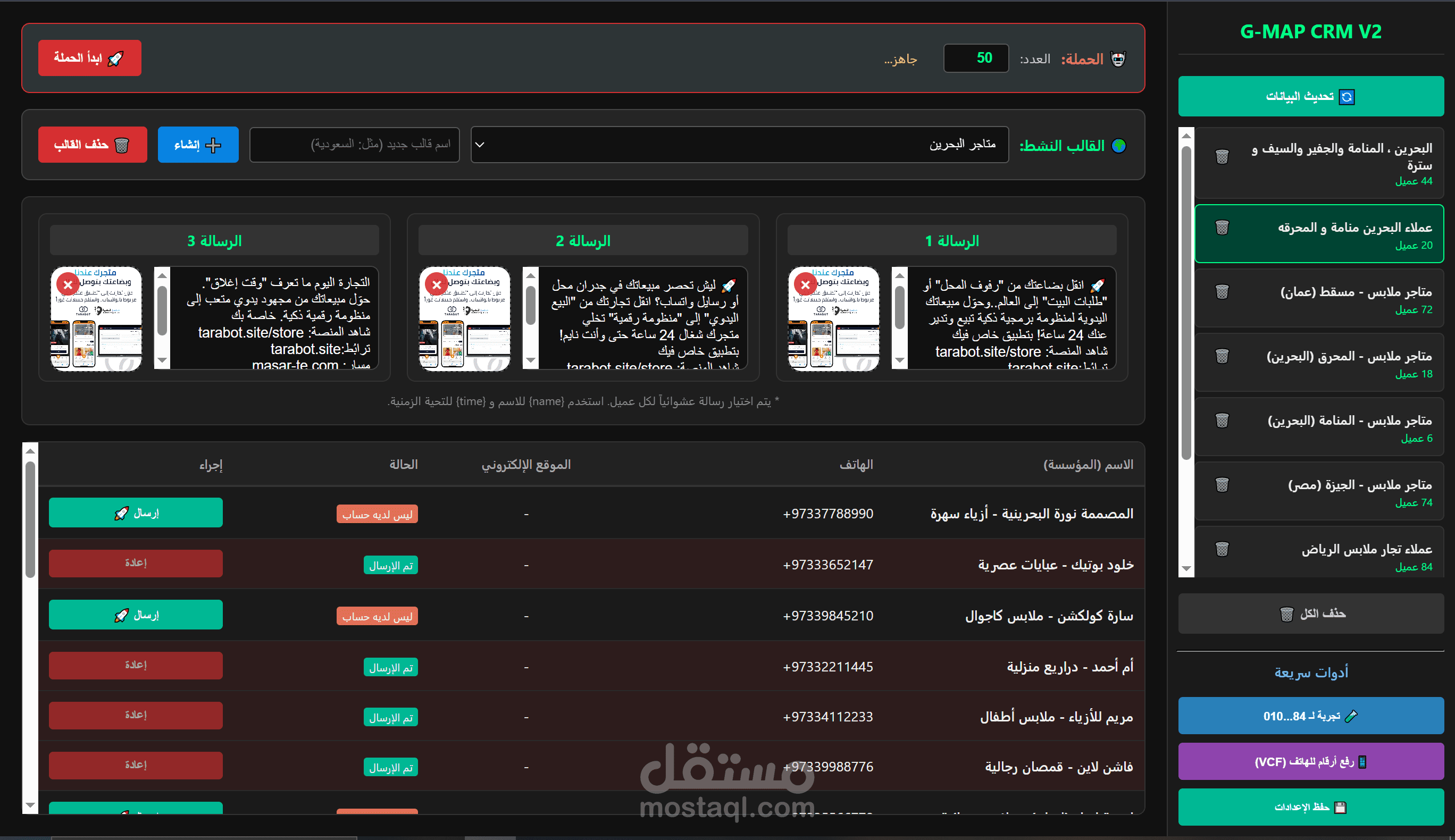Click trash icon for 'عملاء تجار ملابس الرياض'

[x=1222, y=549]
